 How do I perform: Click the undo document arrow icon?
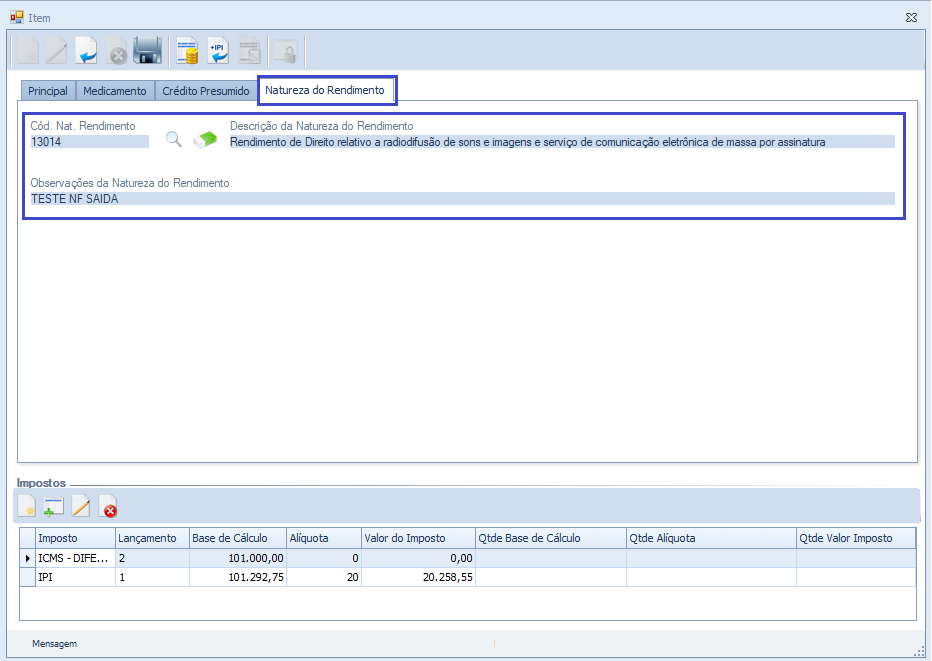pos(87,51)
